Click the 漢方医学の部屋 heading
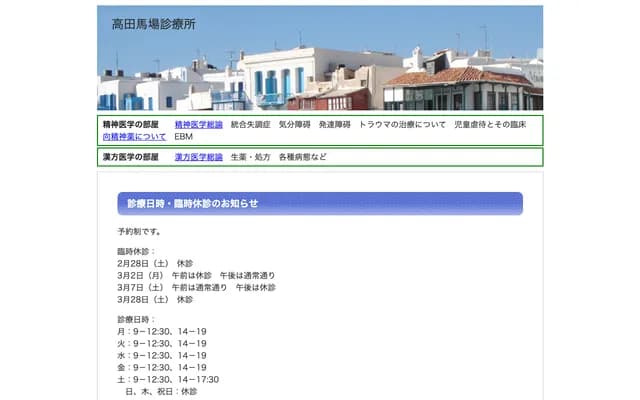Viewport: 640px width, 400px height. tap(131, 157)
